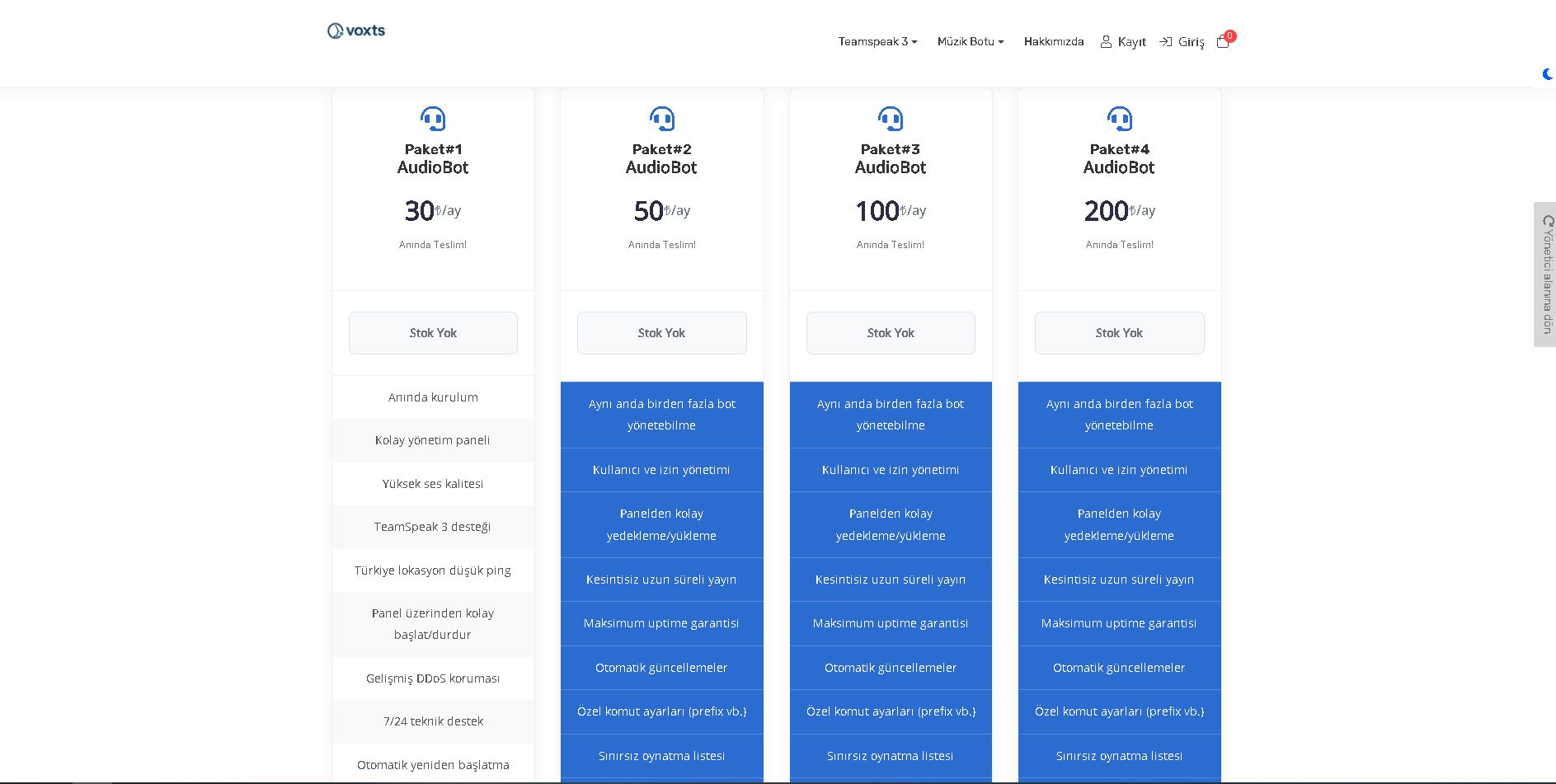1556x784 pixels.
Task: Click the Giriş login arrow icon
Action: point(1166,41)
